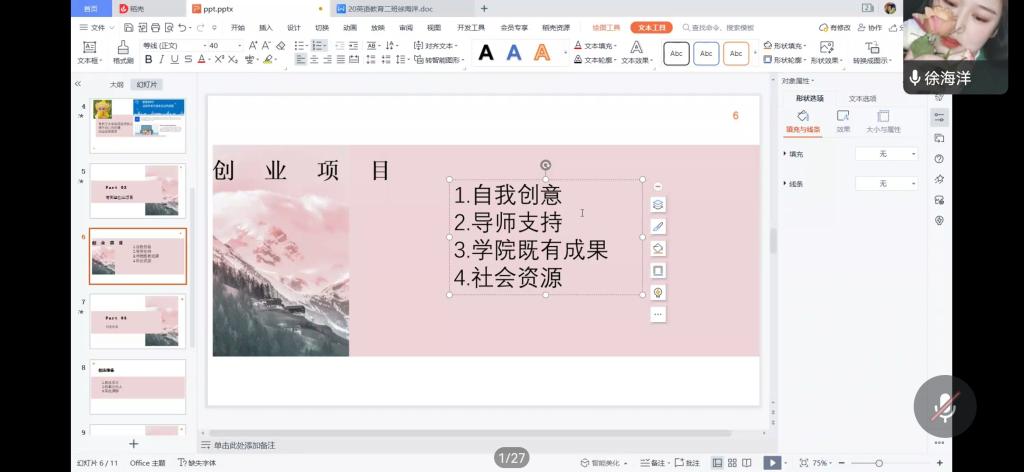This screenshot has height=472, width=1024.
Task: Open the 填充 fill type dropdown
Action: click(x=886, y=154)
